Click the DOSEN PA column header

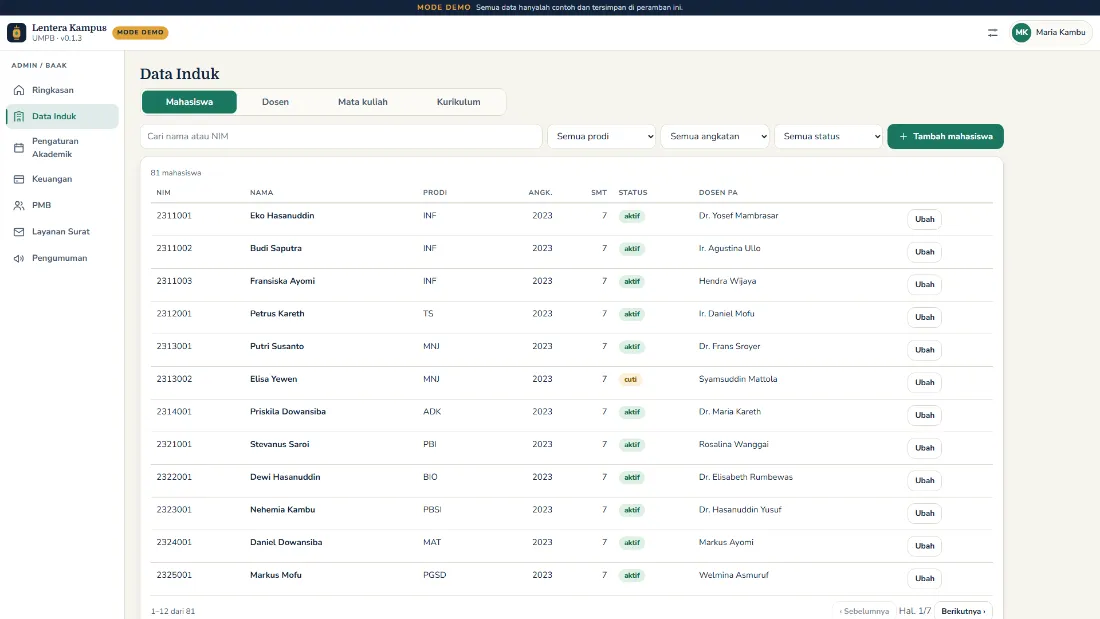pos(718,192)
